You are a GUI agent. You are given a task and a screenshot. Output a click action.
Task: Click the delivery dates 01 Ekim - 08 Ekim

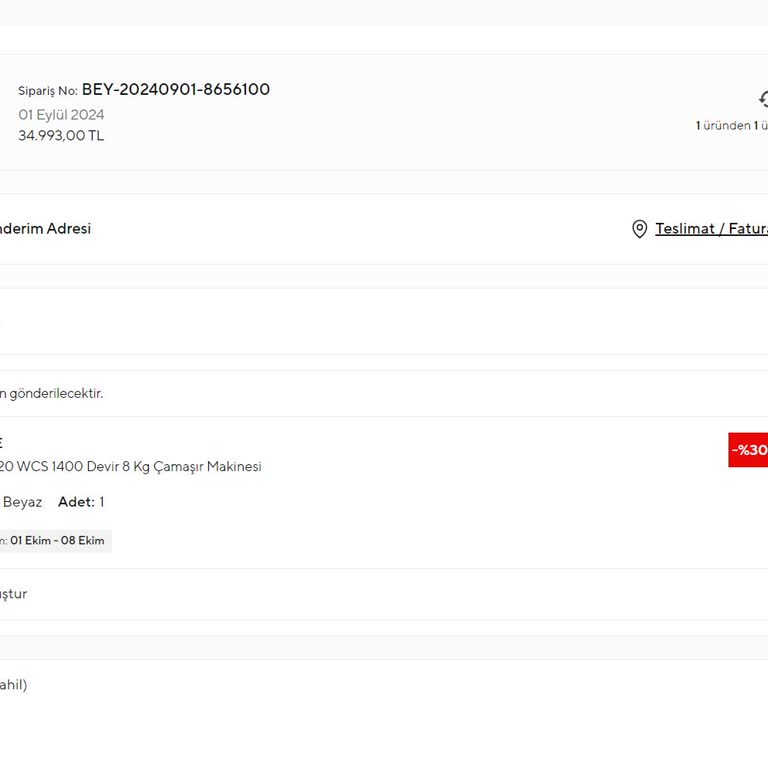pyautogui.click(x=57, y=541)
